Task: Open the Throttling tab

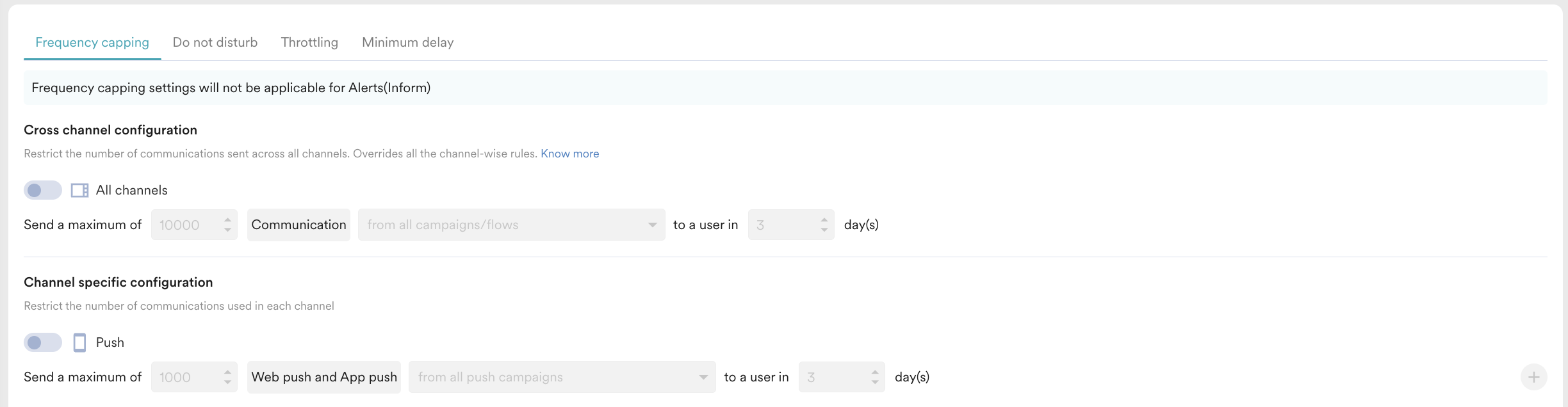Action: pos(309,42)
